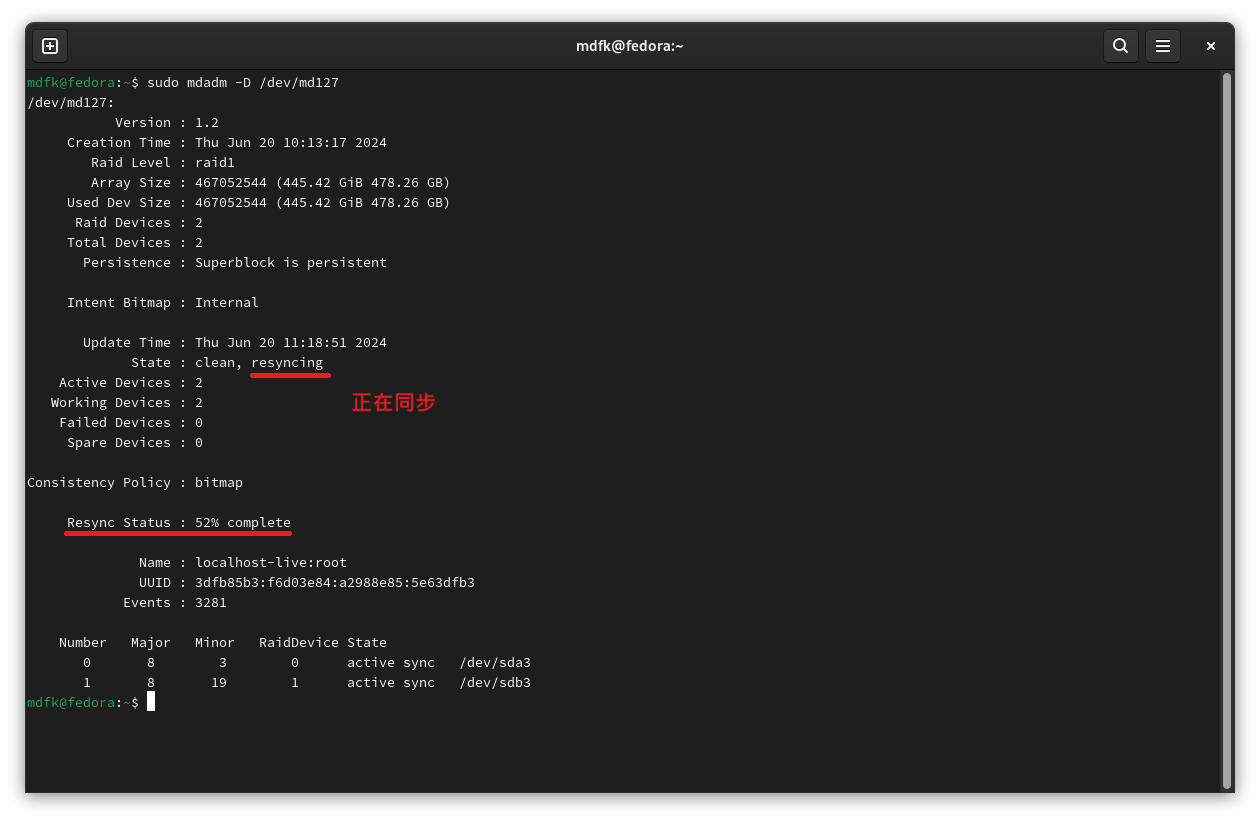Click 'Superblock is persistent' text

(x=291, y=262)
